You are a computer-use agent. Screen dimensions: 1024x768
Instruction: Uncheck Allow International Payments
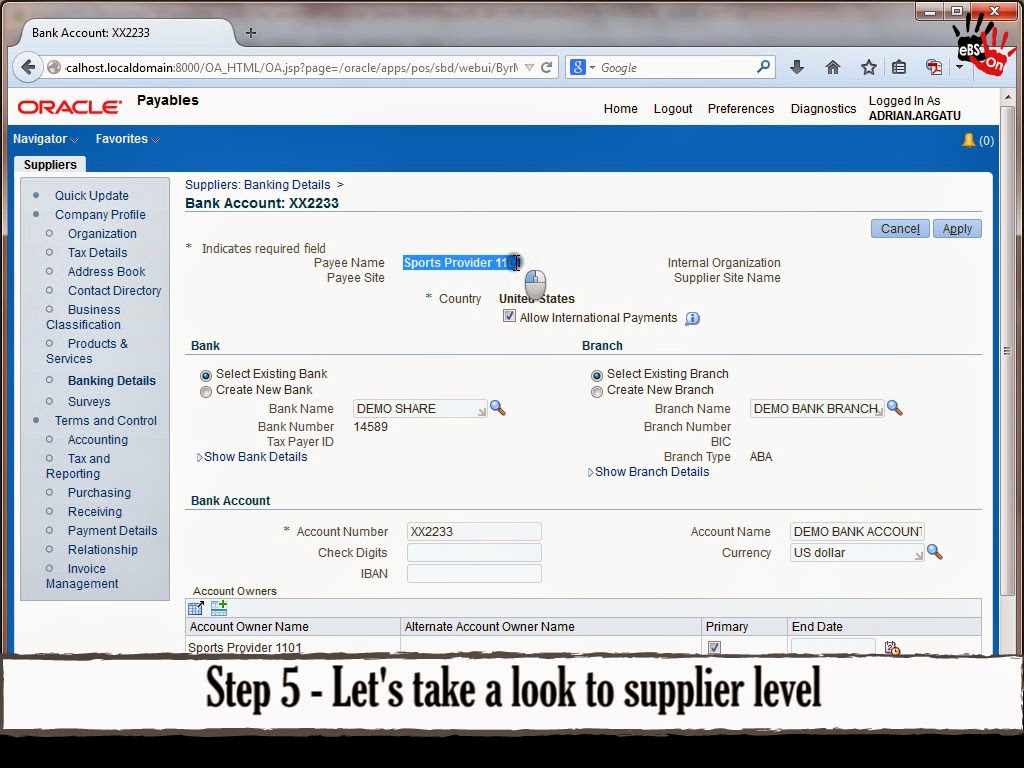[510, 316]
